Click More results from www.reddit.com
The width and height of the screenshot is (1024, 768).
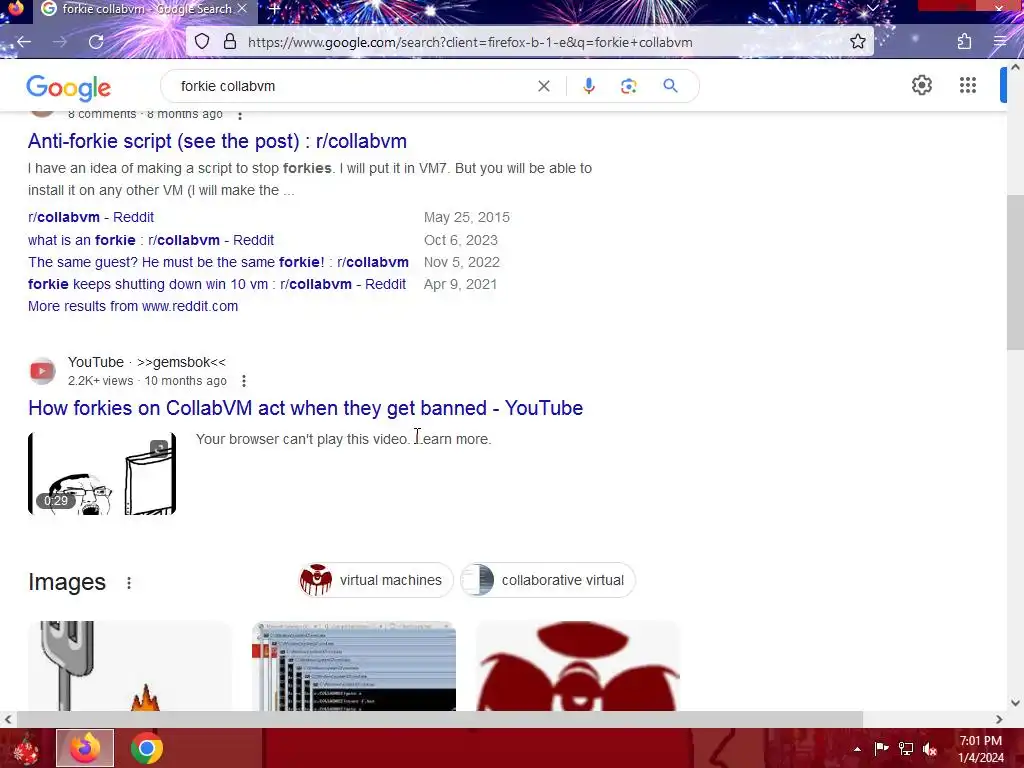(x=133, y=306)
